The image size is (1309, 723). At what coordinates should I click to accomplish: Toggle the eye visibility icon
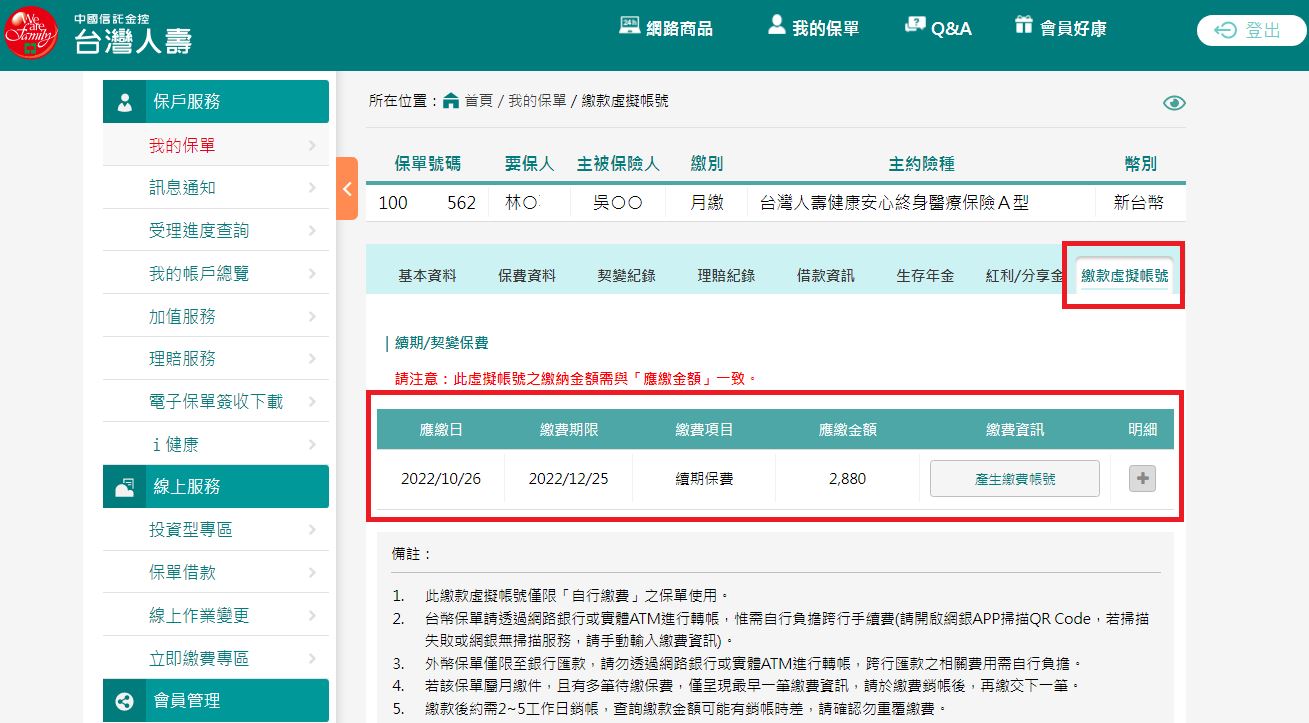point(1174,103)
